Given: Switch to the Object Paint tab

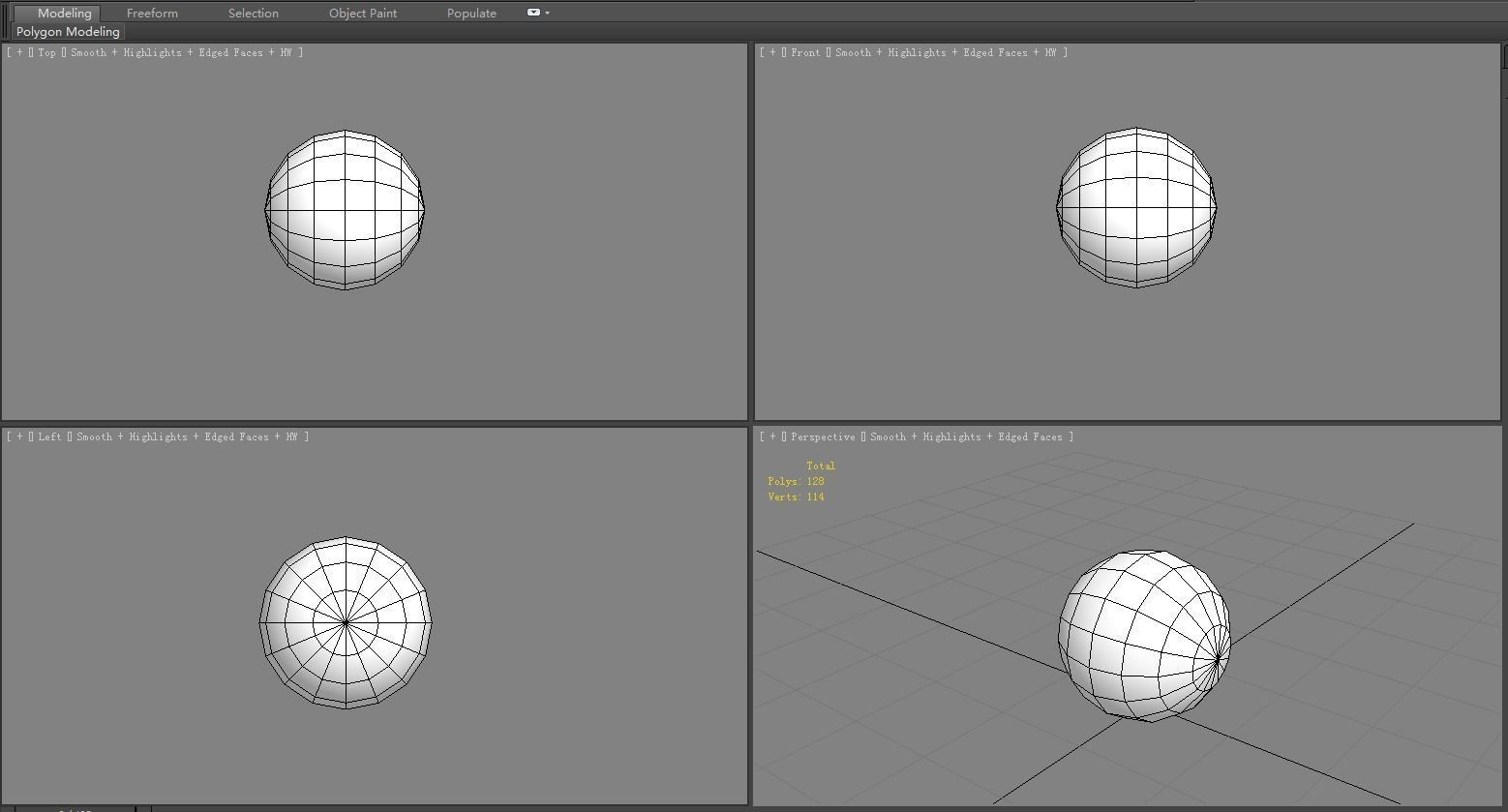Looking at the screenshot, I should pyautogui.click(x=363, y=13).
